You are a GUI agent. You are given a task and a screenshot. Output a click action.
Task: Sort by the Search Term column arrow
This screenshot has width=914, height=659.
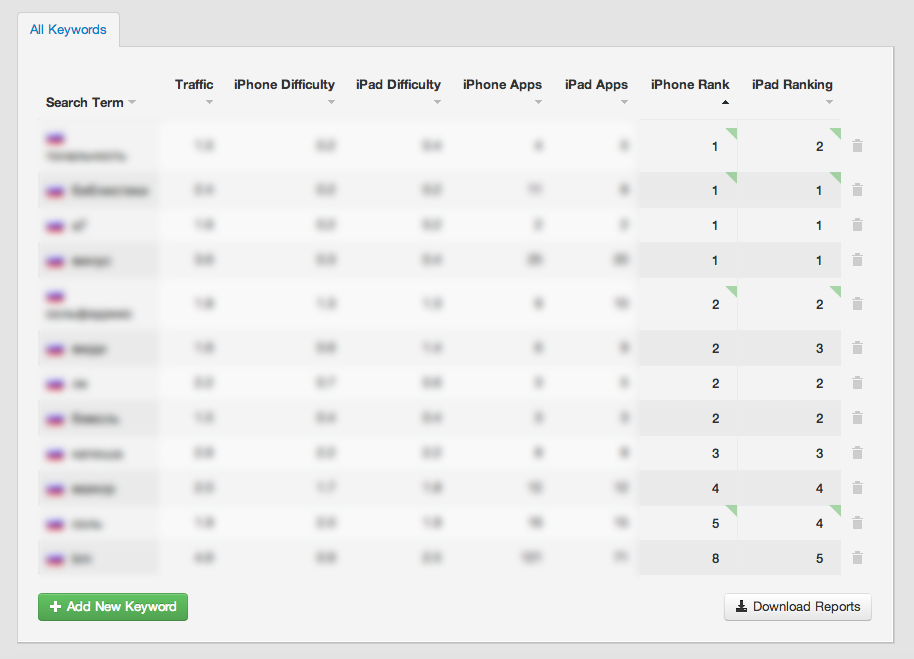(x=132, y=103)
